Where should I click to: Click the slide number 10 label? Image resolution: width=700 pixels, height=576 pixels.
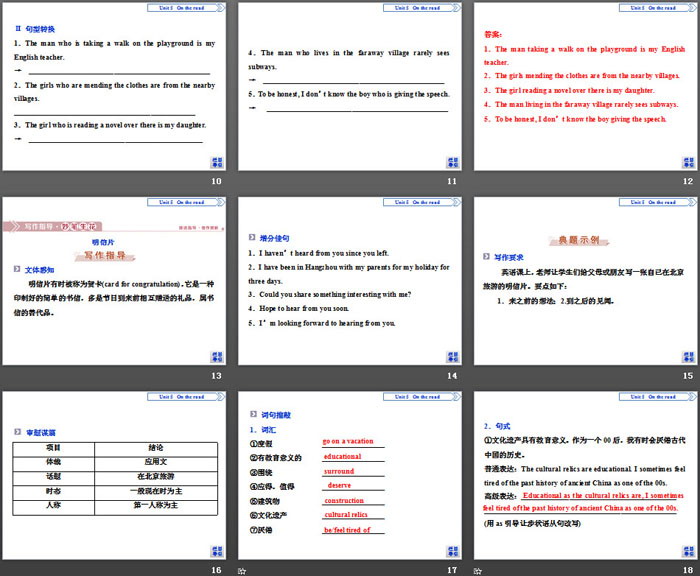click(217, 181)
